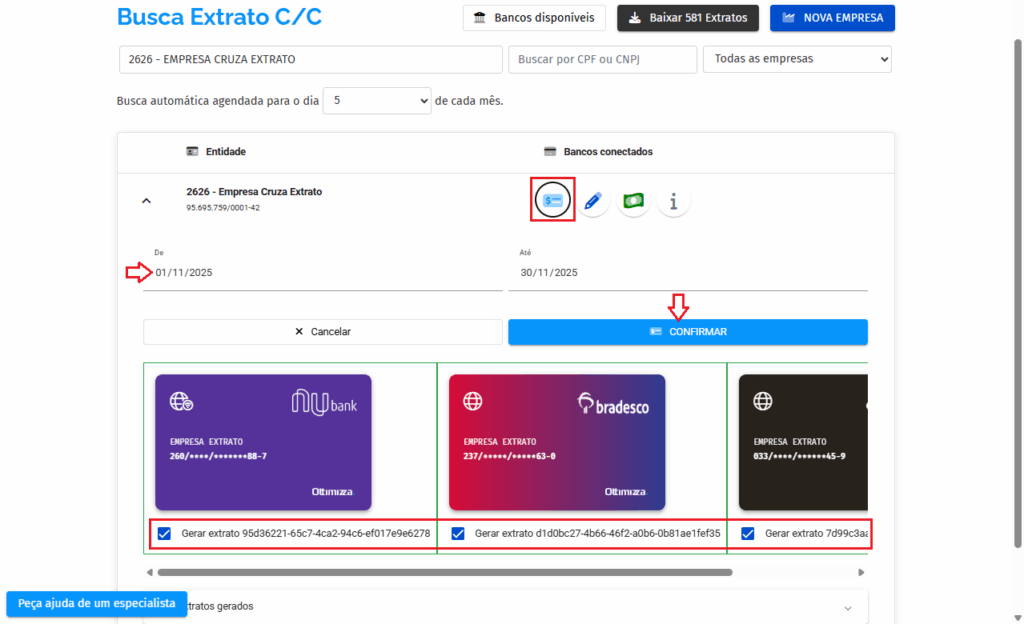Expand the Extratos gerados section
This screenshot has width=1024, height=624.
pyautogui.click(x=848, y=607)
